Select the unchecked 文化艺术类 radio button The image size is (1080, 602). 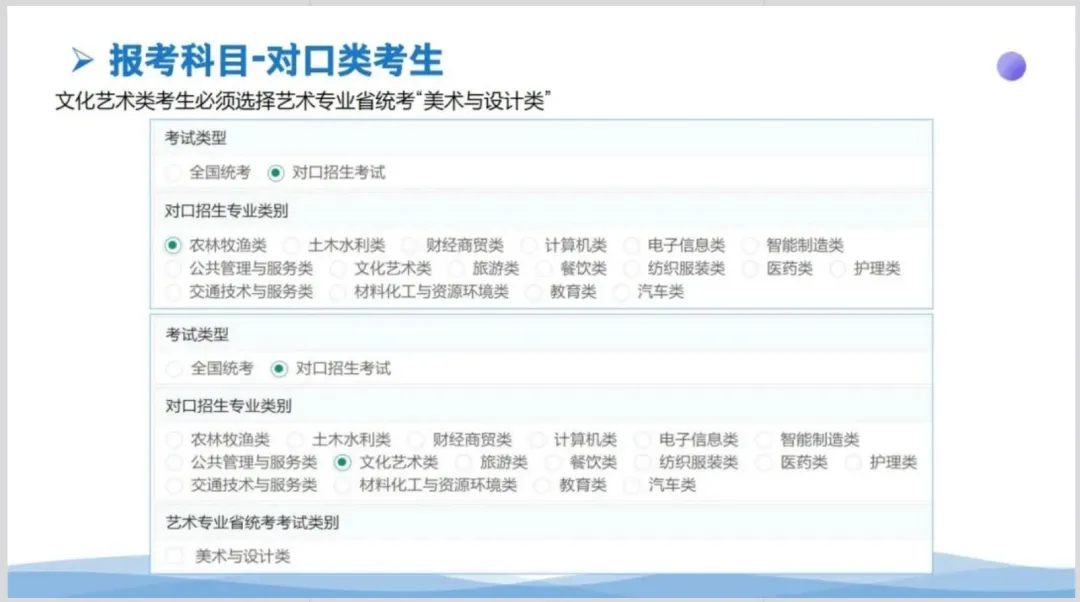click(338, 269)
